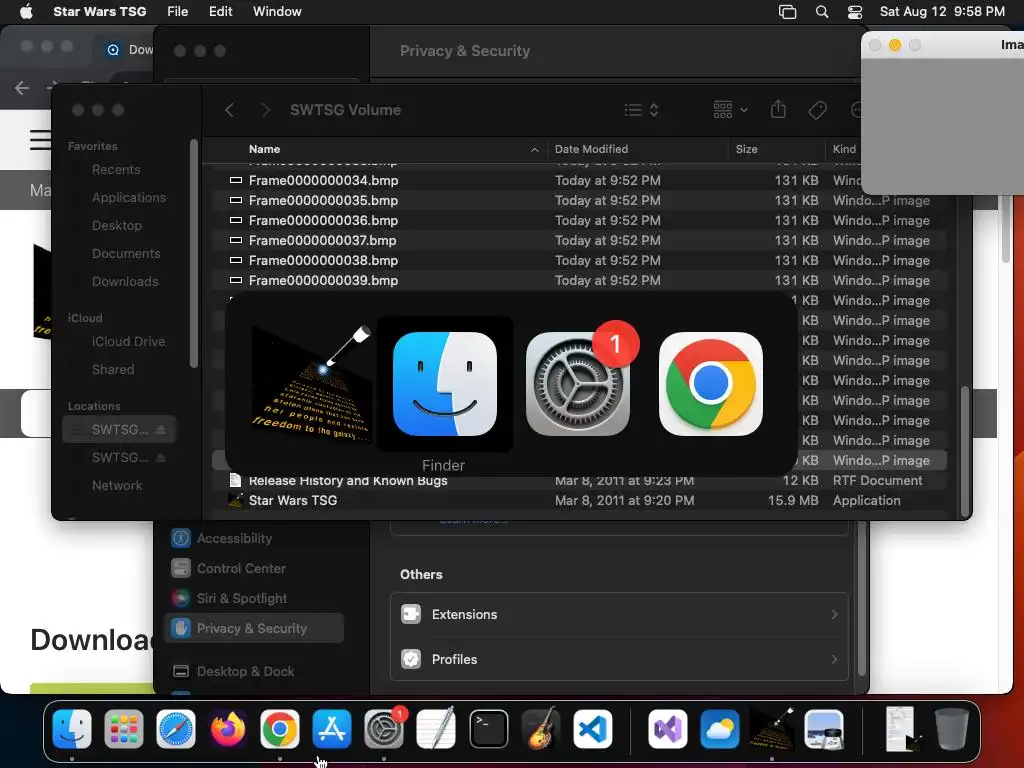Image resolution: width=1024 pixels, height=768 pixels.
Task: Open the Star Wars TSG app menu
Action: pos(99,12)
